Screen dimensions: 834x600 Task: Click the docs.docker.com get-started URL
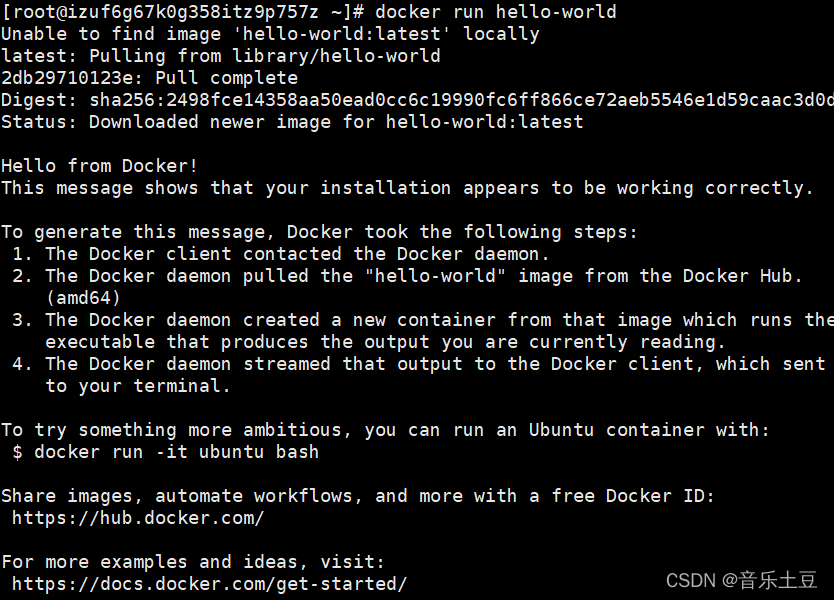tap(210, 584)
